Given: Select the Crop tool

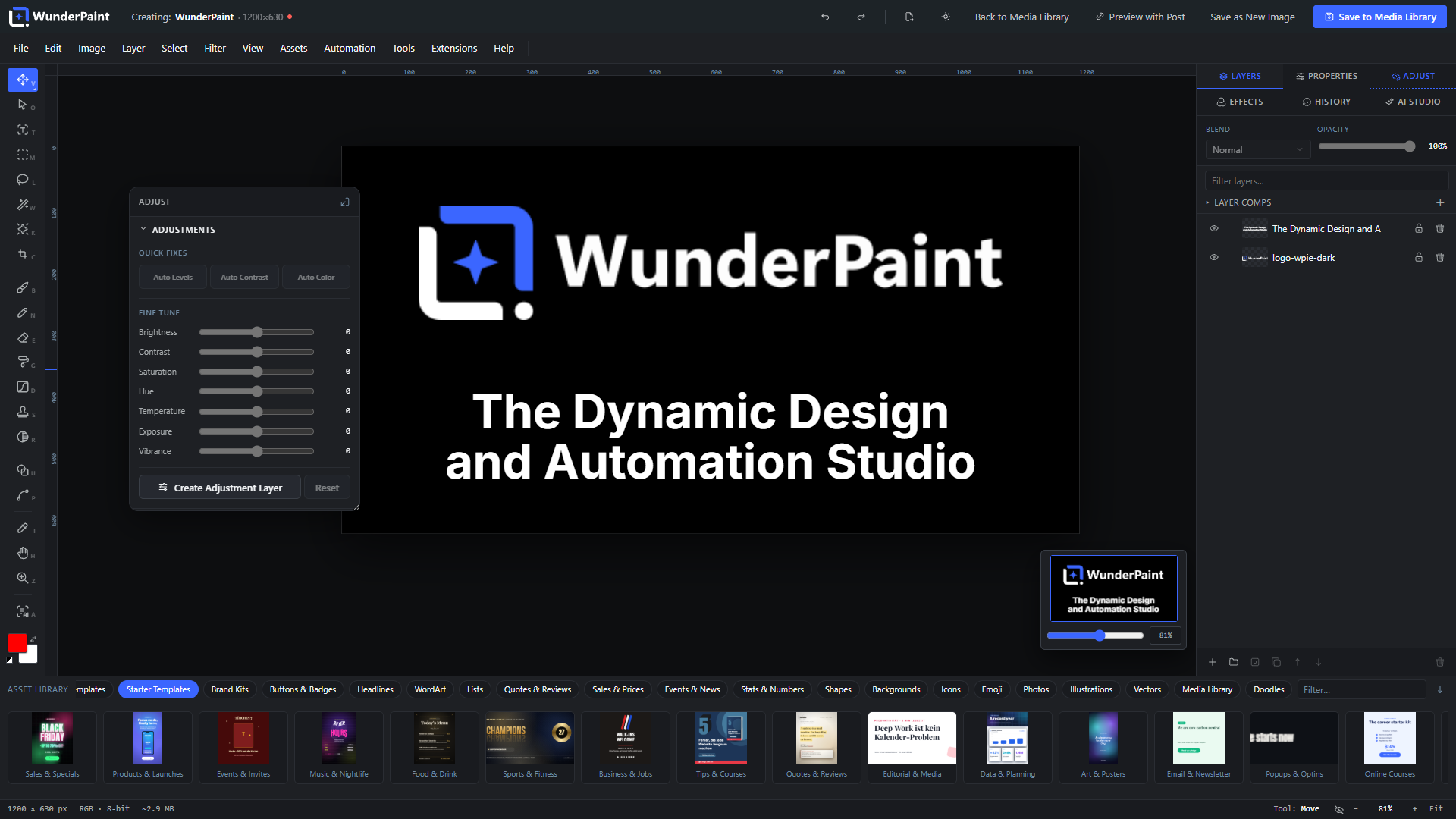Looking at the screenshot, I should [23, 255].
